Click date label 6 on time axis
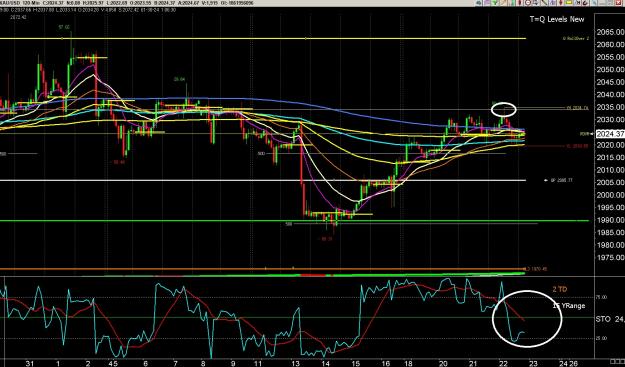 point(145,363)
